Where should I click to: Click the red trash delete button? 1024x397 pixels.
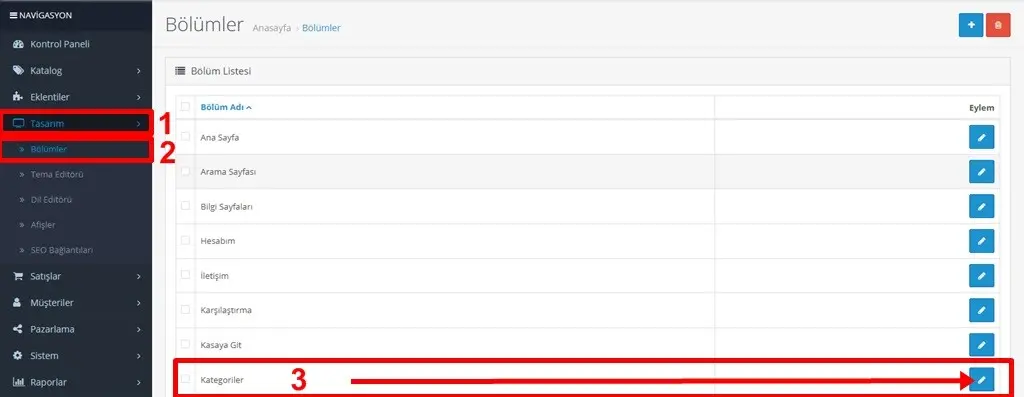point(998,25)
